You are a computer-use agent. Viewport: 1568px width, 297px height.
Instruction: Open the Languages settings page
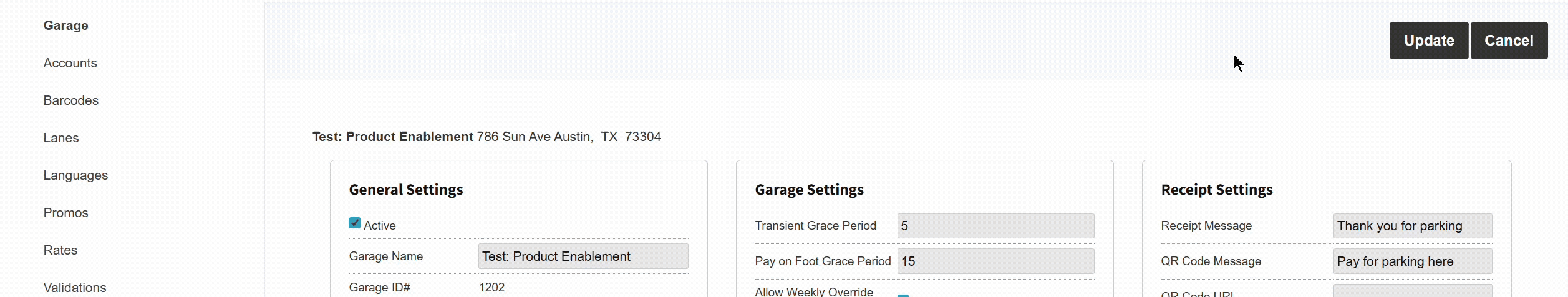[75, 175]
